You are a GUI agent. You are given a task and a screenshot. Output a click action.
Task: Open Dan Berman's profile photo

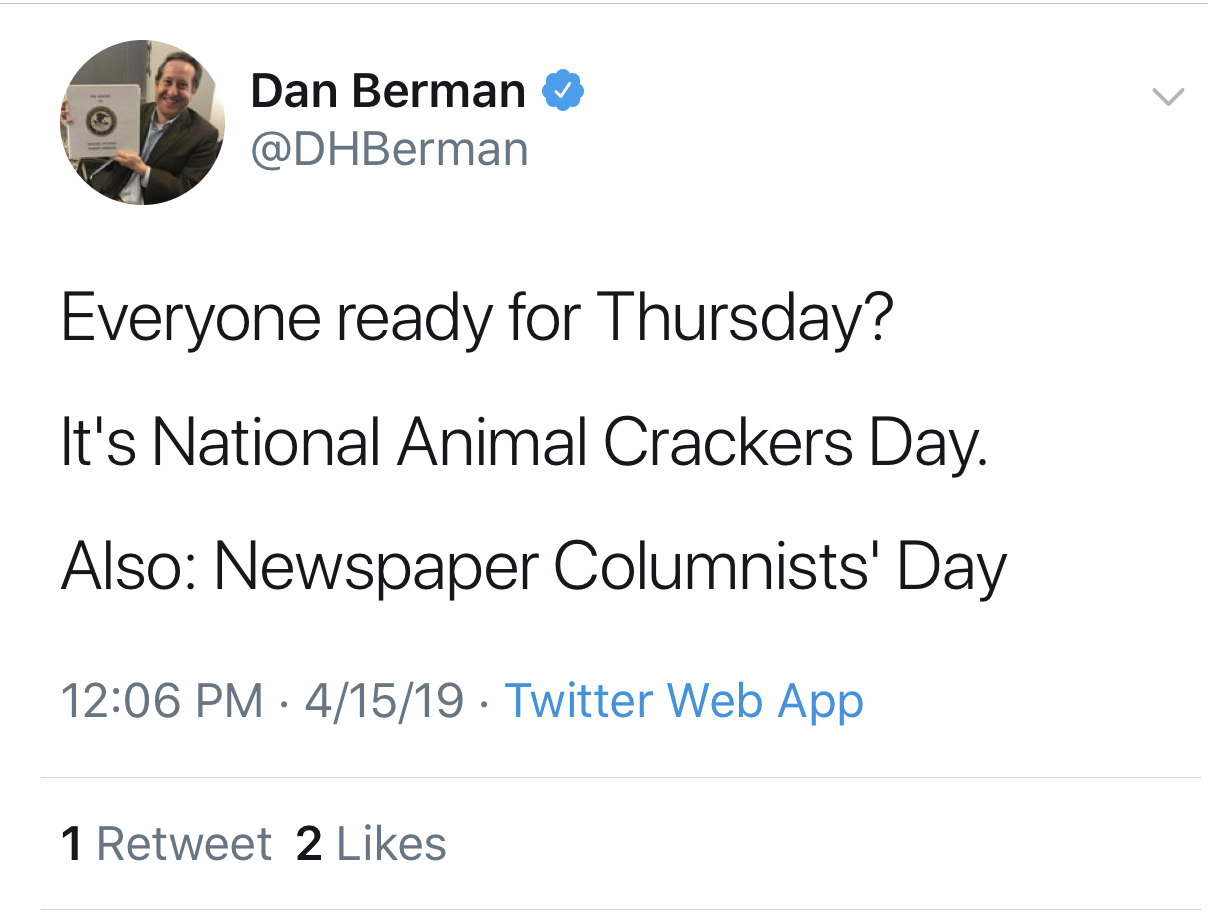coord(142,122)
